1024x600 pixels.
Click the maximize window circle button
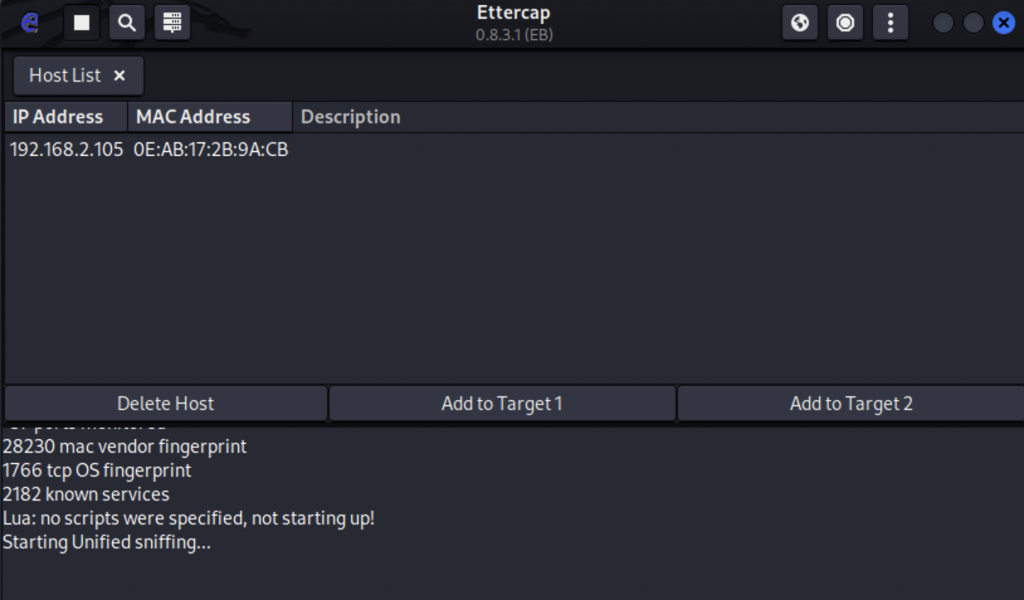pos(973,23)
